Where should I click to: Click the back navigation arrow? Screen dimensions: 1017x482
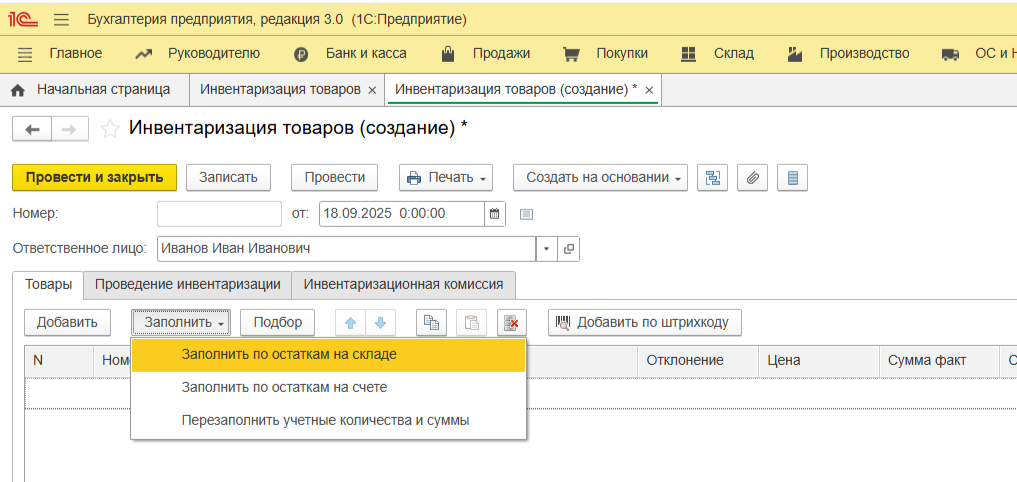[x=31, y=129]
